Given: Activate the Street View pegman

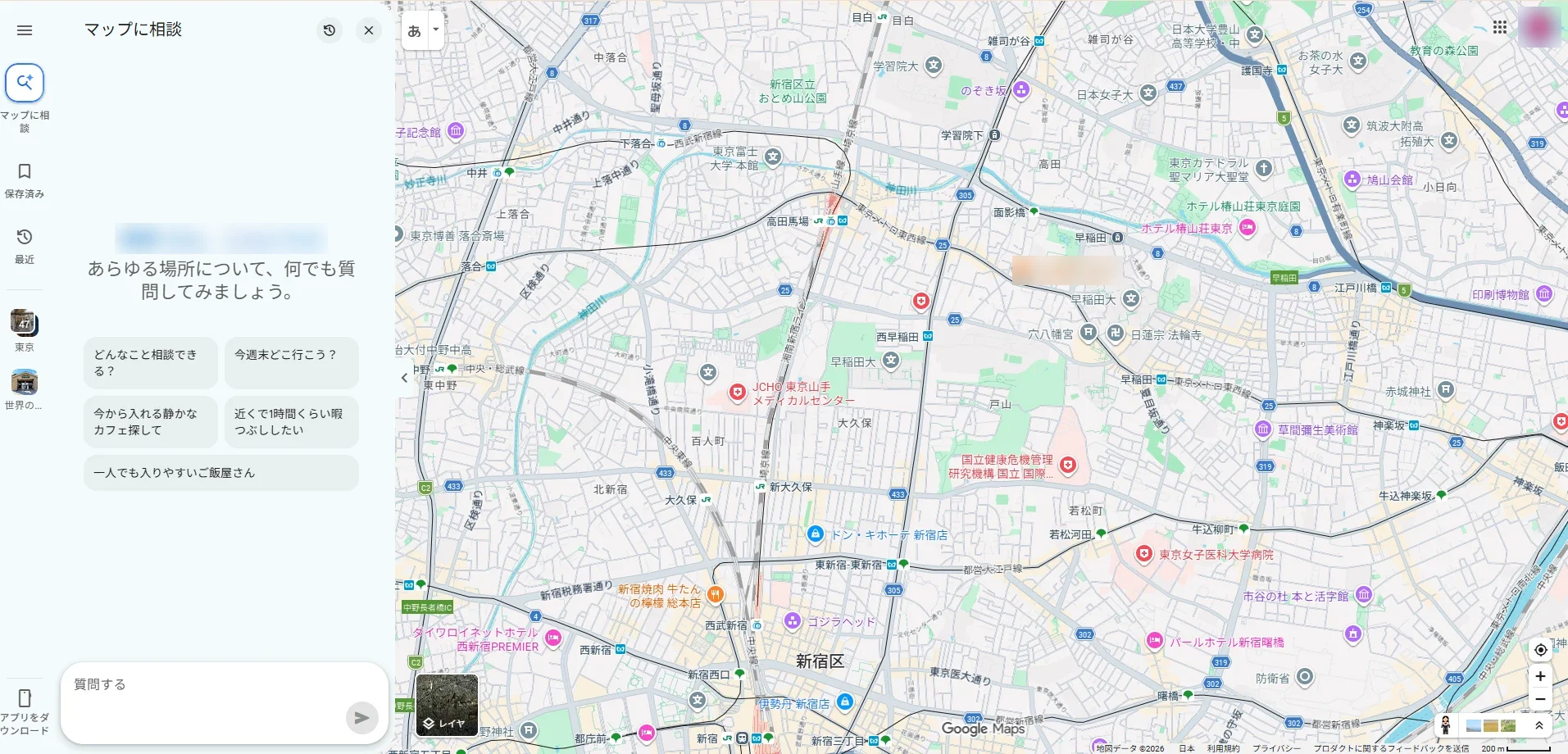Looking at the screenshot, I should pyautogui.click(x=1446, y=725).
